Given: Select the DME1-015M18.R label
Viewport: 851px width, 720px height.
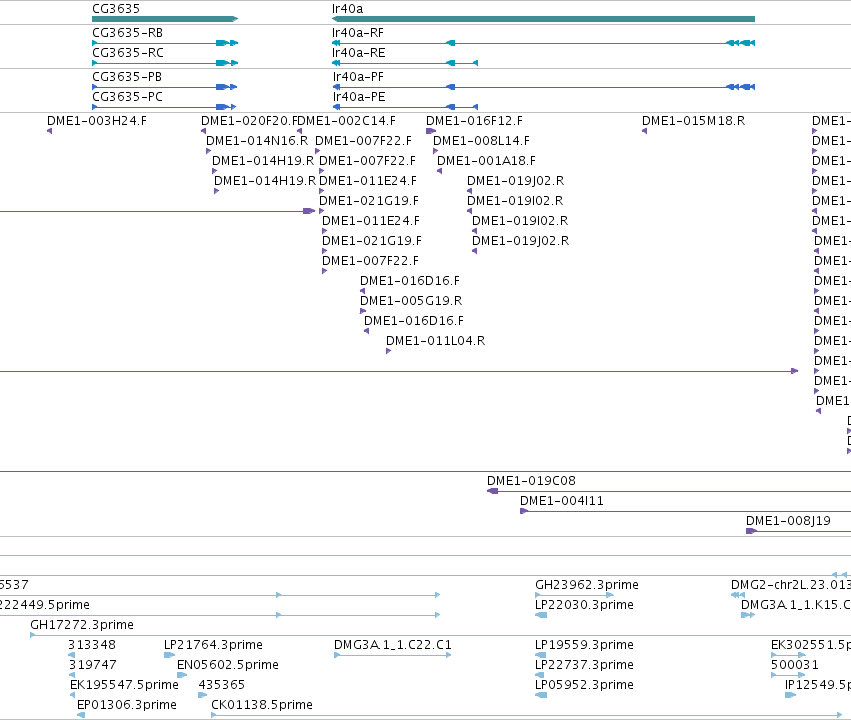Looking at the screenshot, I should (694, 120).
